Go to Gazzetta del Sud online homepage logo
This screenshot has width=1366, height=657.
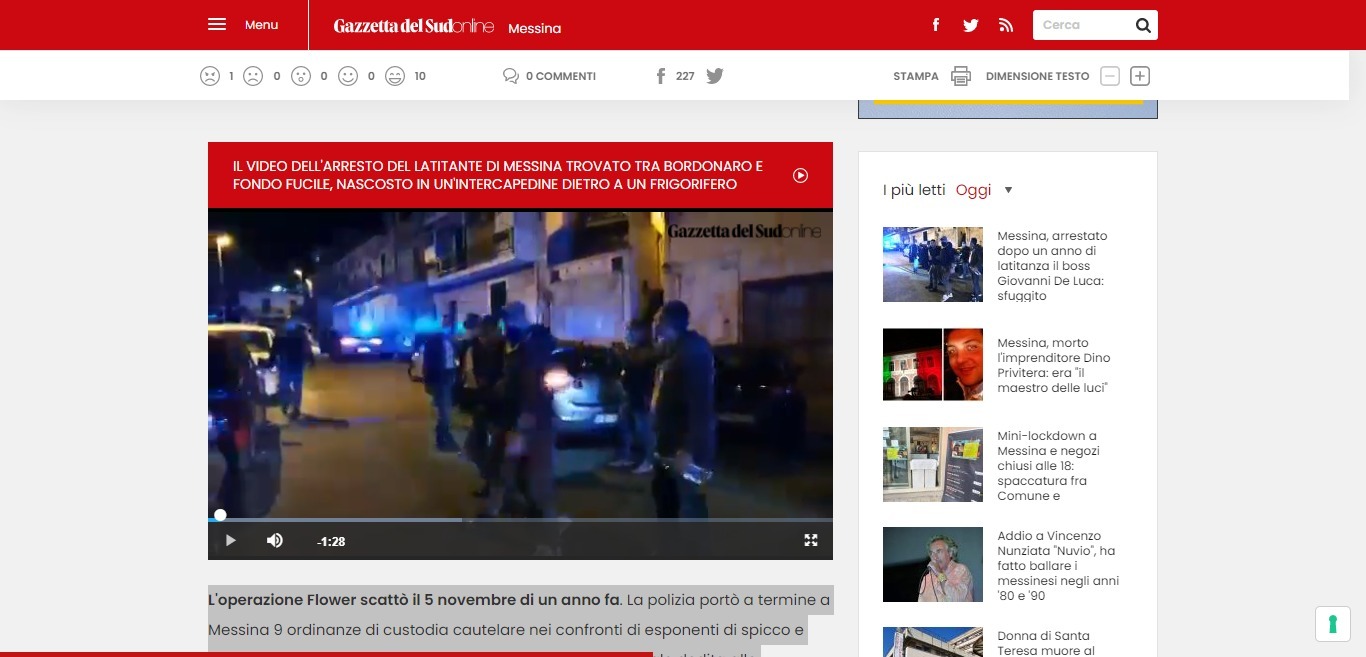click(414, 26)
